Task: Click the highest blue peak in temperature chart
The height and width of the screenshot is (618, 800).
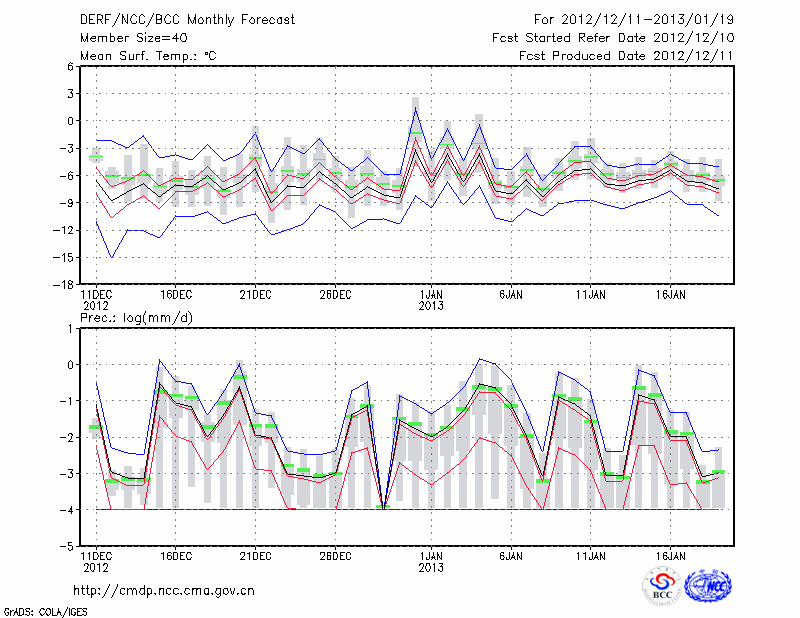Action: click(x=415, y=109)
